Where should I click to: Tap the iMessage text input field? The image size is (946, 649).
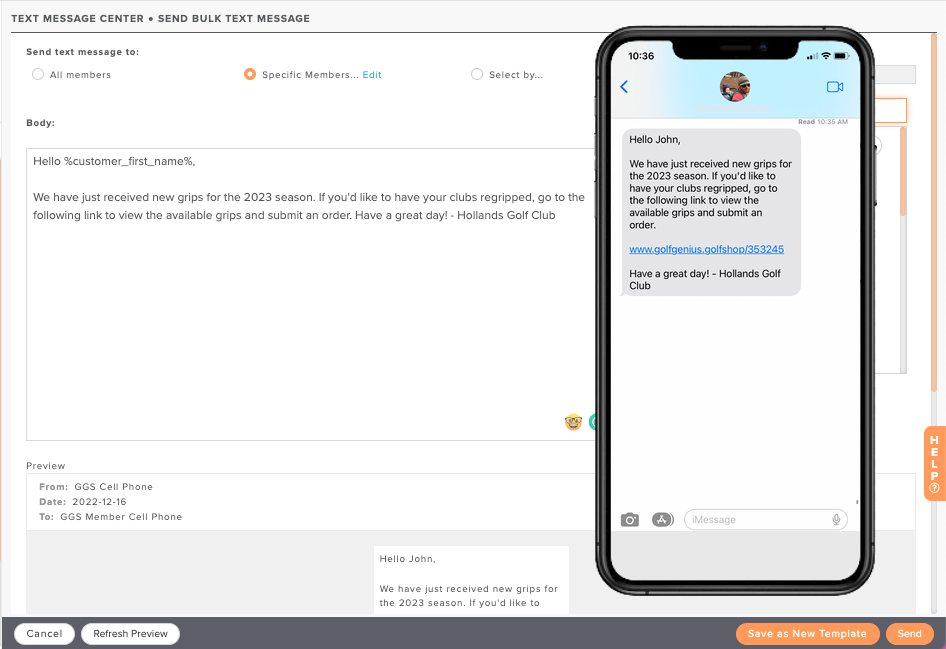pyautogui.click(x=766, y=519)
